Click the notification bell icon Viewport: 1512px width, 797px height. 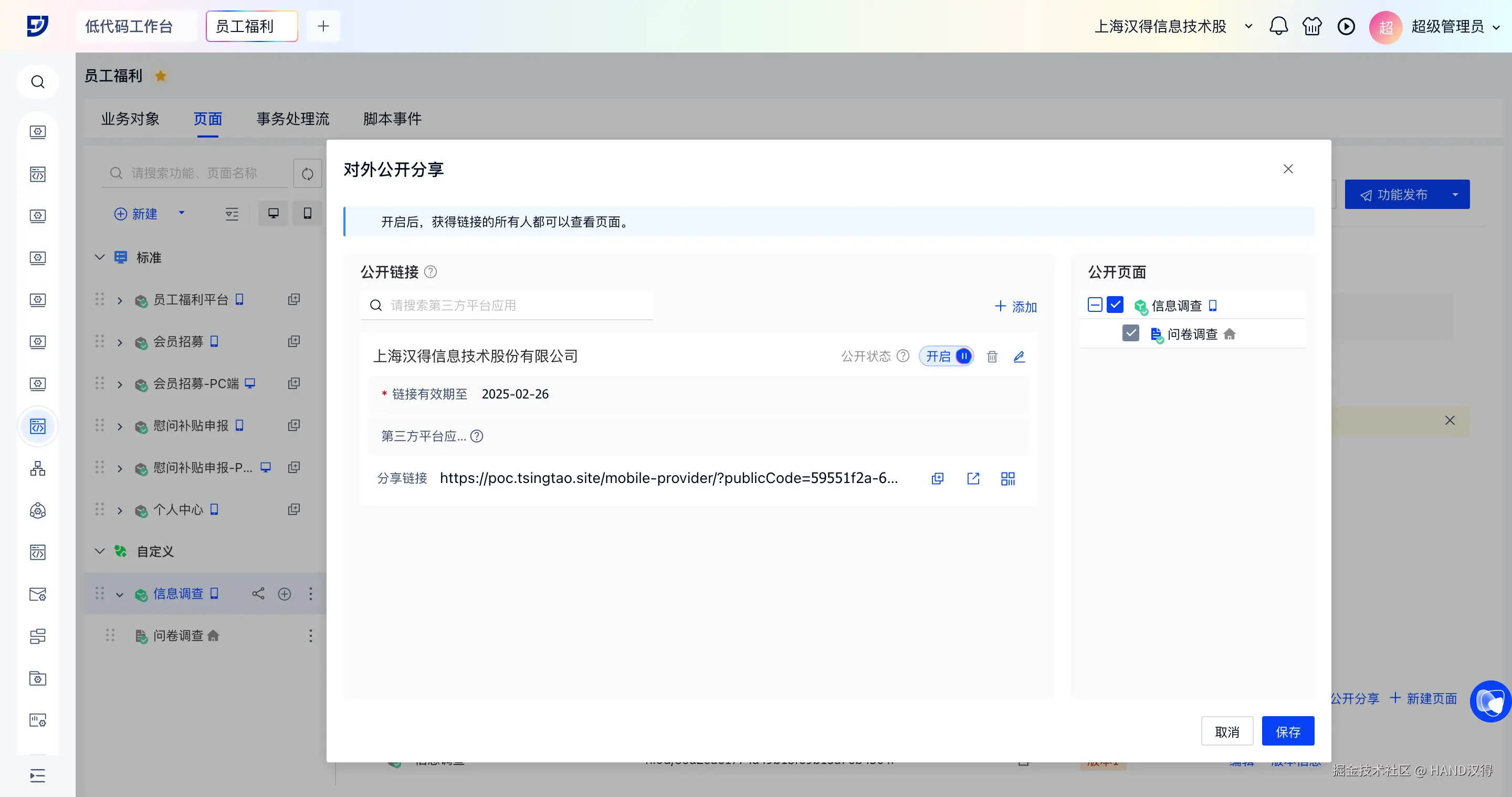point(1278,26)
